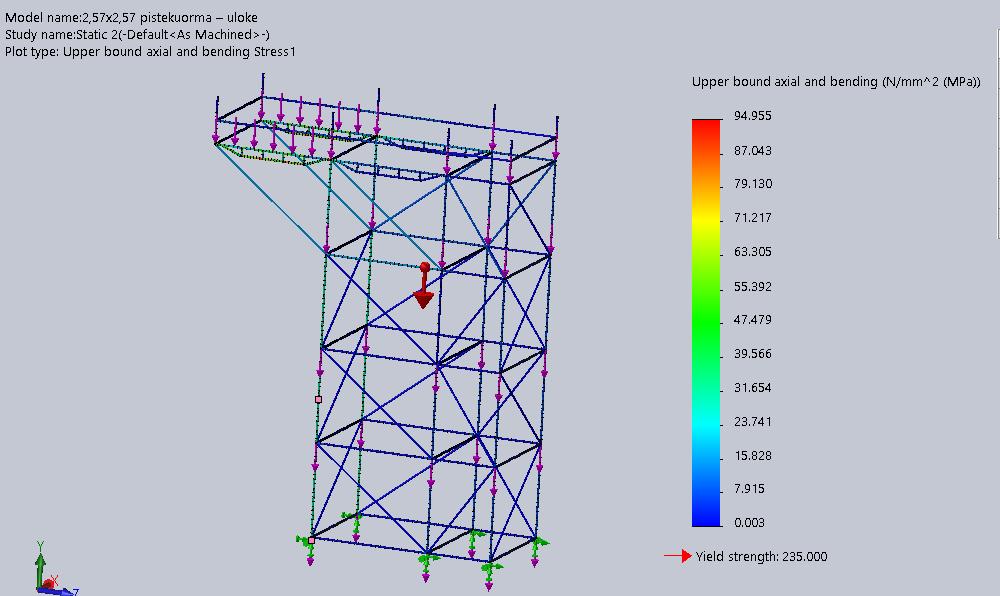1000x596 pixels.
Task: Select the red point load arrow on the scaffold
Action: tap(423, 285)
